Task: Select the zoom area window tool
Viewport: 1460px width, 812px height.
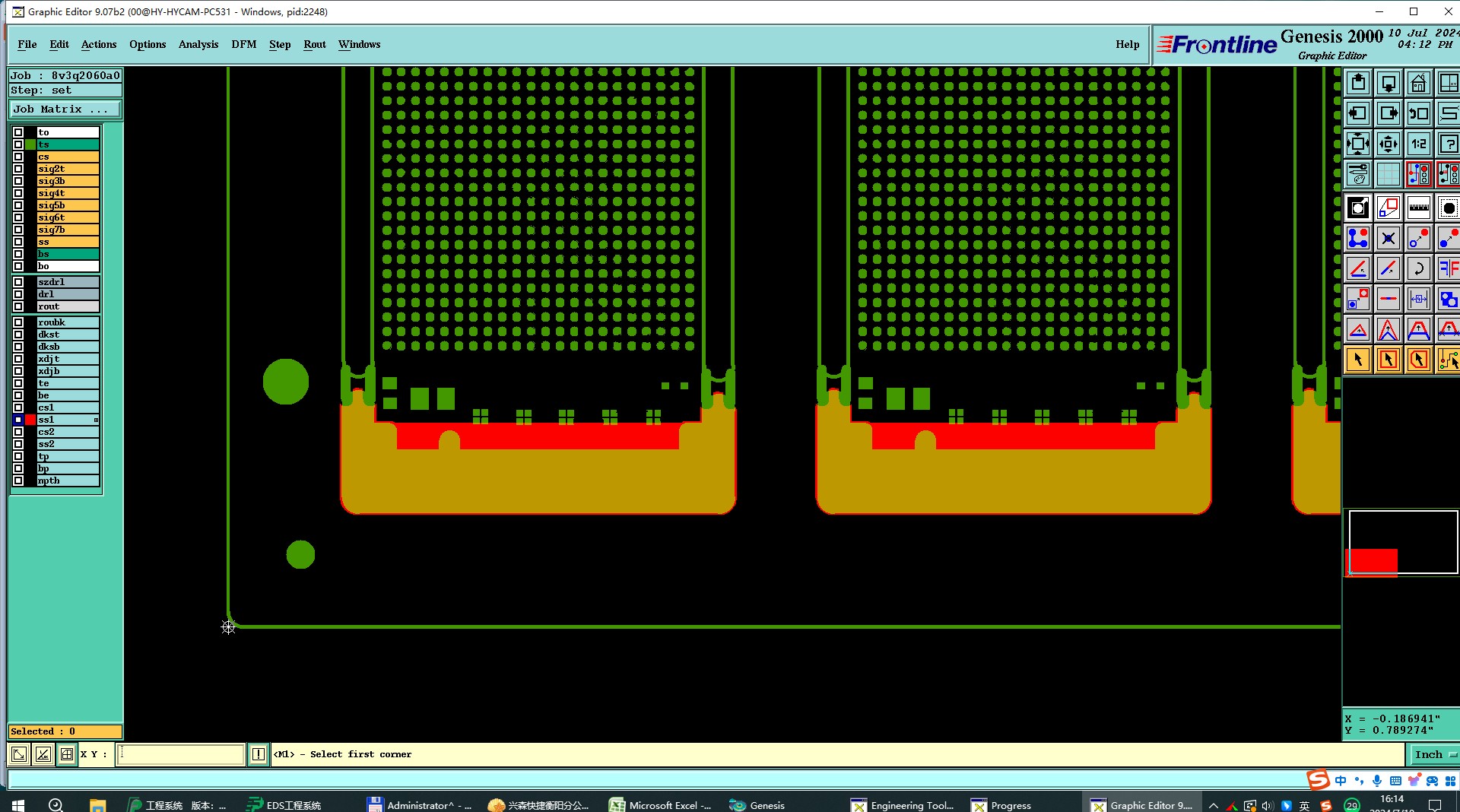Action: click(x=1389, y=208)
